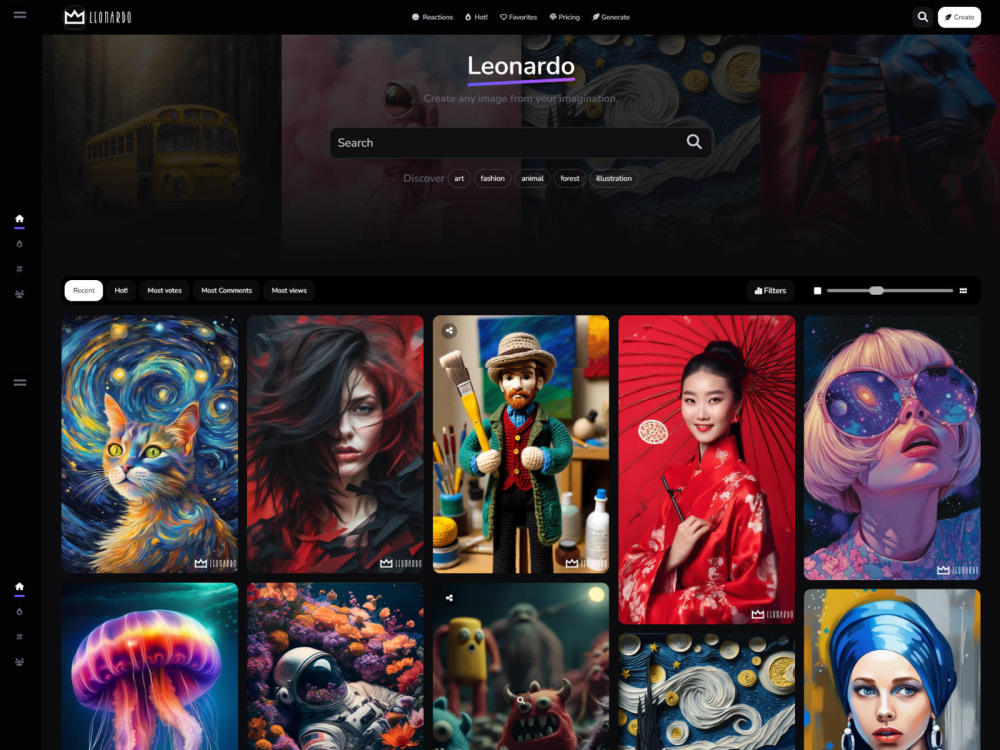Open the paper quilled starry night image
Viewport: 1000px width, 750px height.
click(707, 691)
